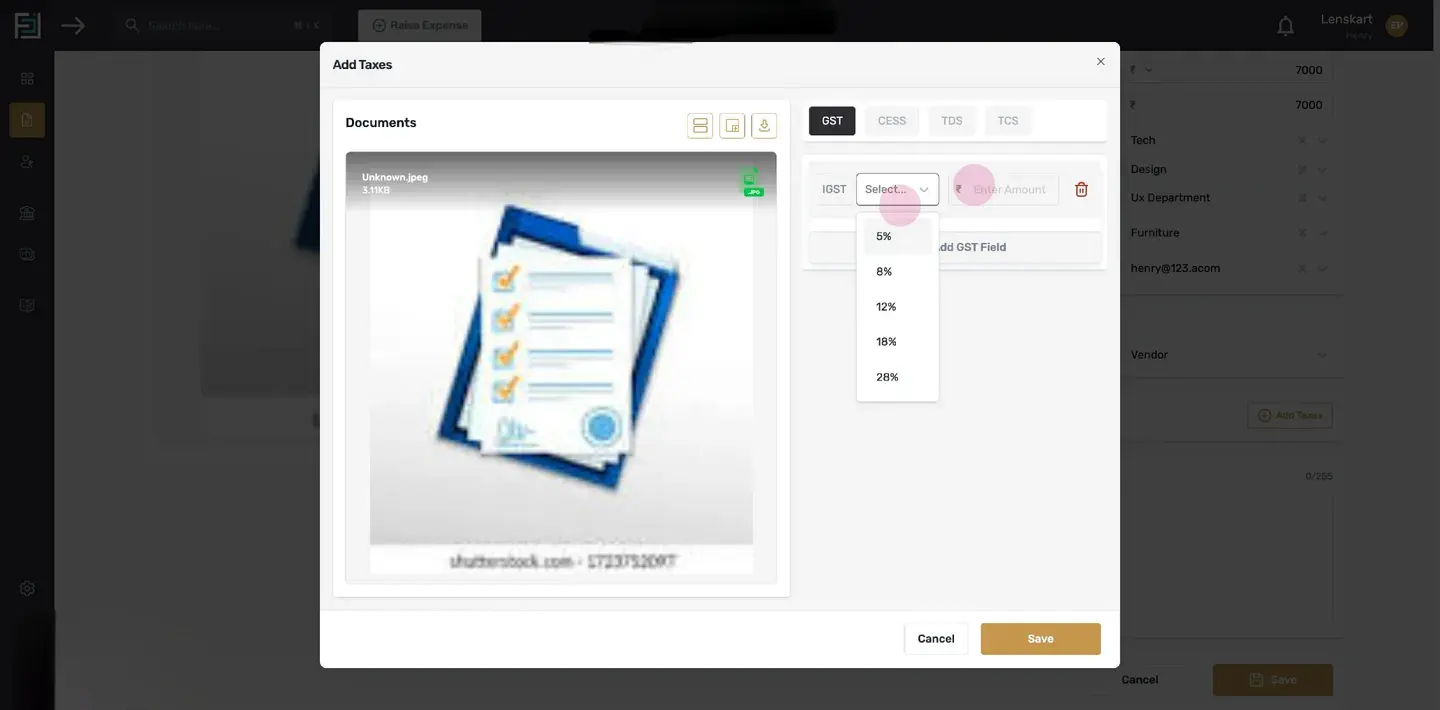Screen dimensions: 1440x710
Task: Clear the Design field with X
Action: click(1302, 170)
